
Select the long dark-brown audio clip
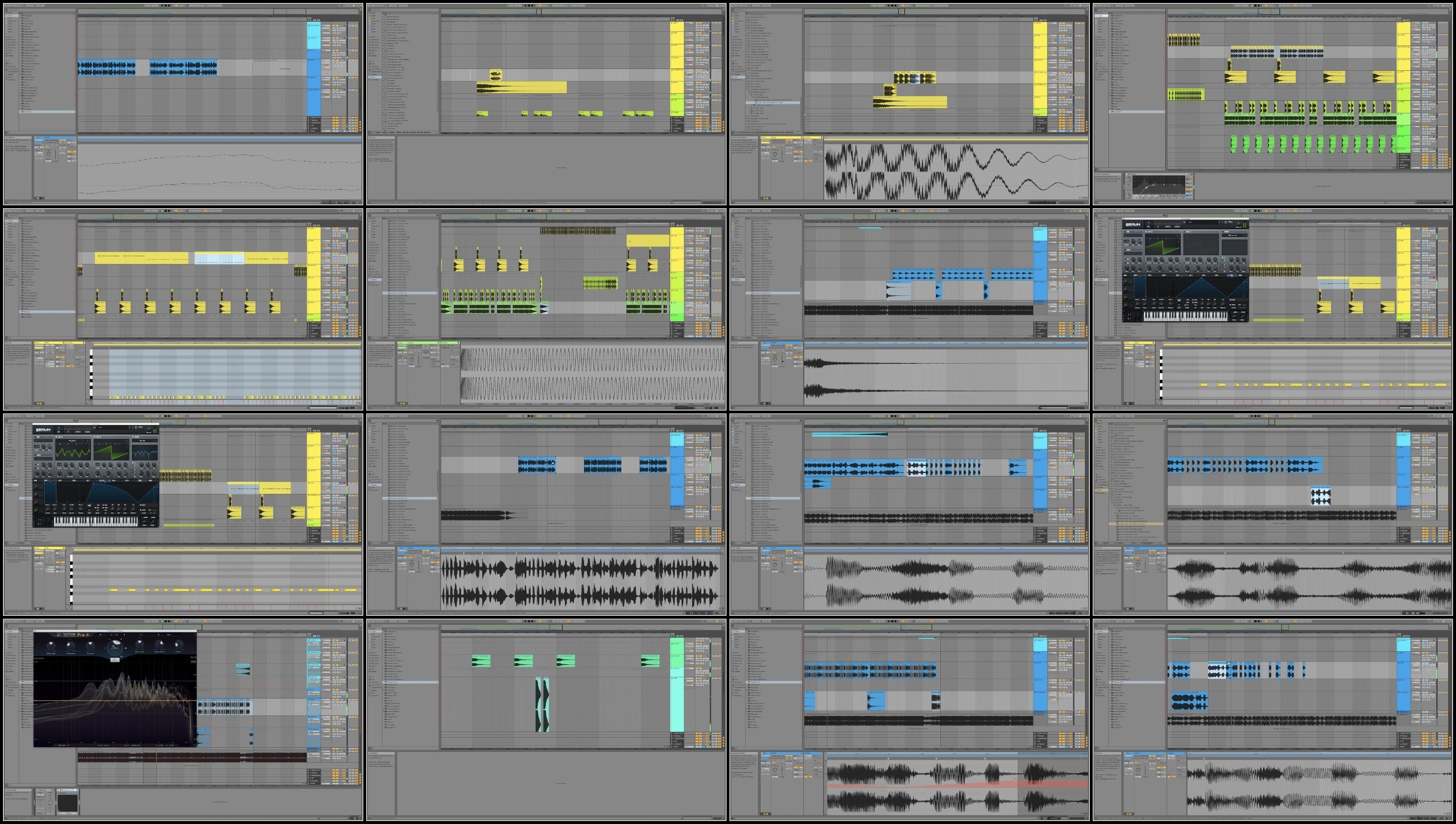pyautogui.click(x=192, y=757)
